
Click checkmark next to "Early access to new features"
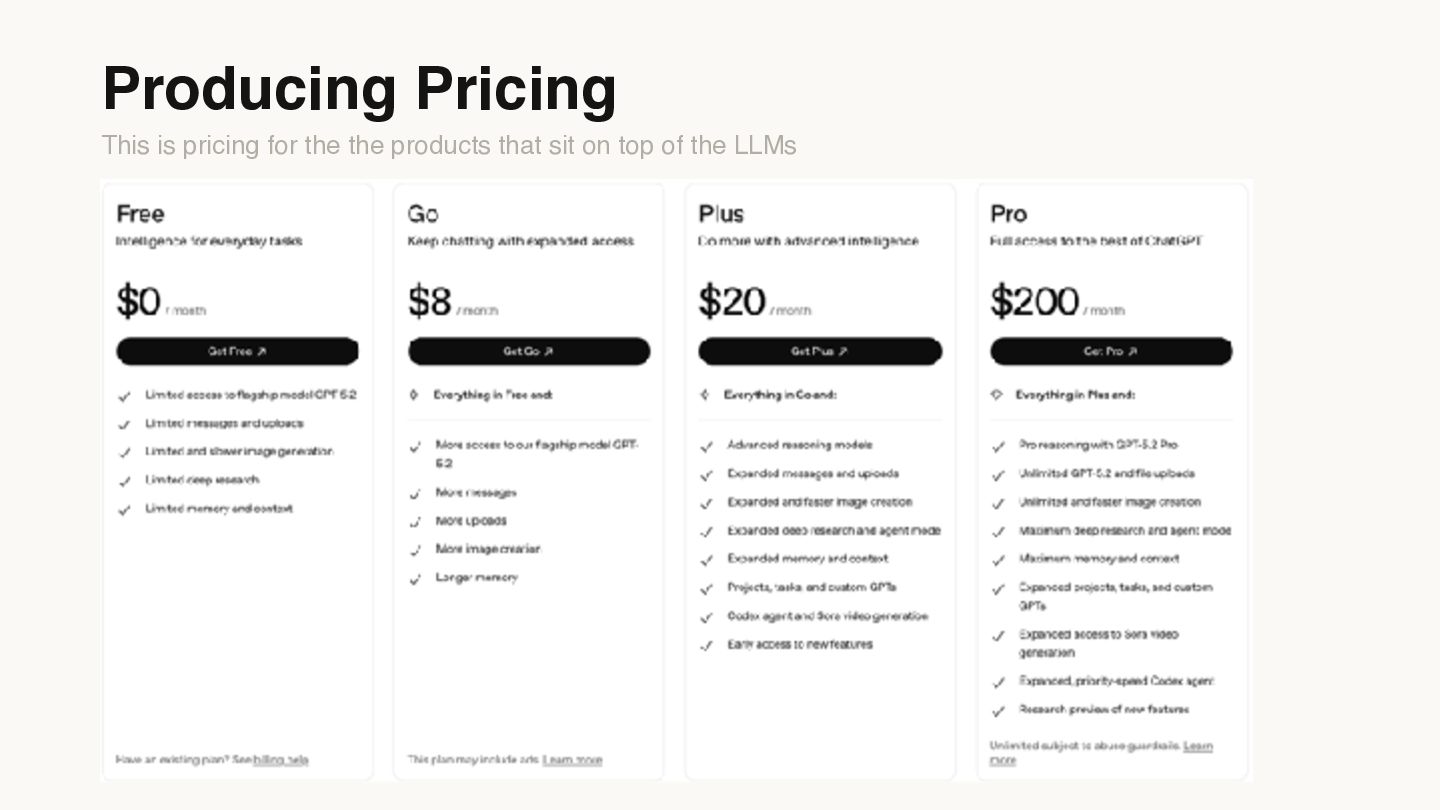coord(706,646)
